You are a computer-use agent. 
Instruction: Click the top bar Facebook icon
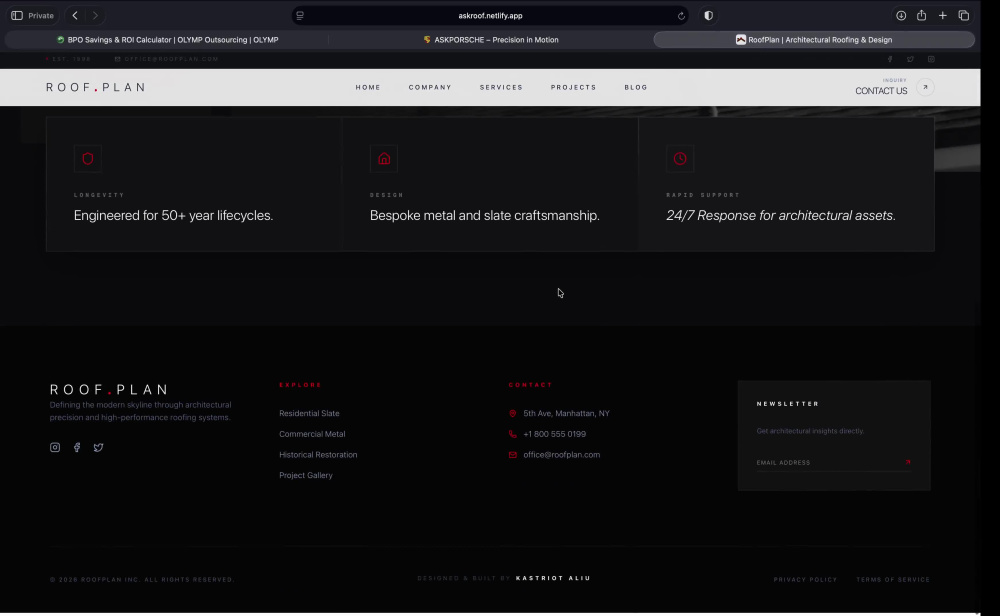tap(890, 59)
